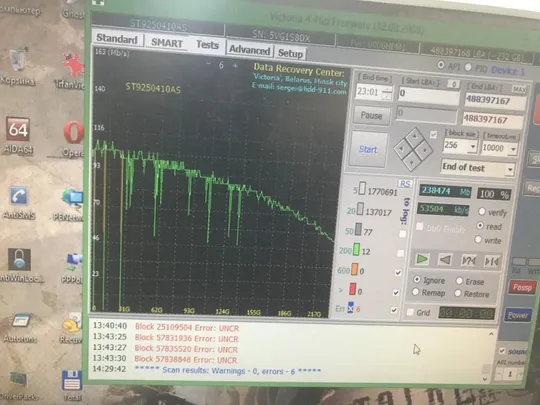Click the RS button above to log

[x=405, y=184]
